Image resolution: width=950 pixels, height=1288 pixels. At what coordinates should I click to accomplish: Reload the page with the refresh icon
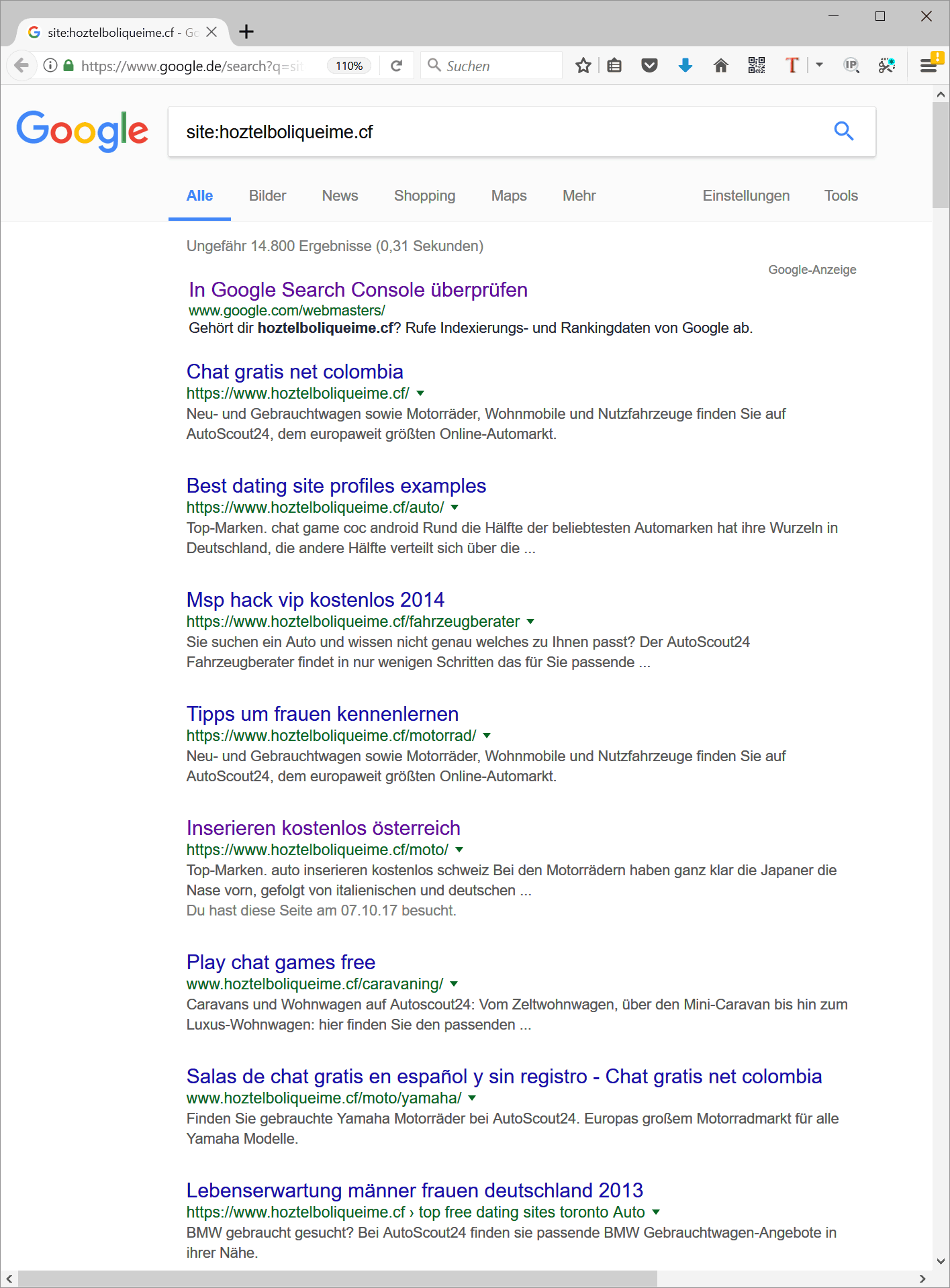(x=396, y=66)
